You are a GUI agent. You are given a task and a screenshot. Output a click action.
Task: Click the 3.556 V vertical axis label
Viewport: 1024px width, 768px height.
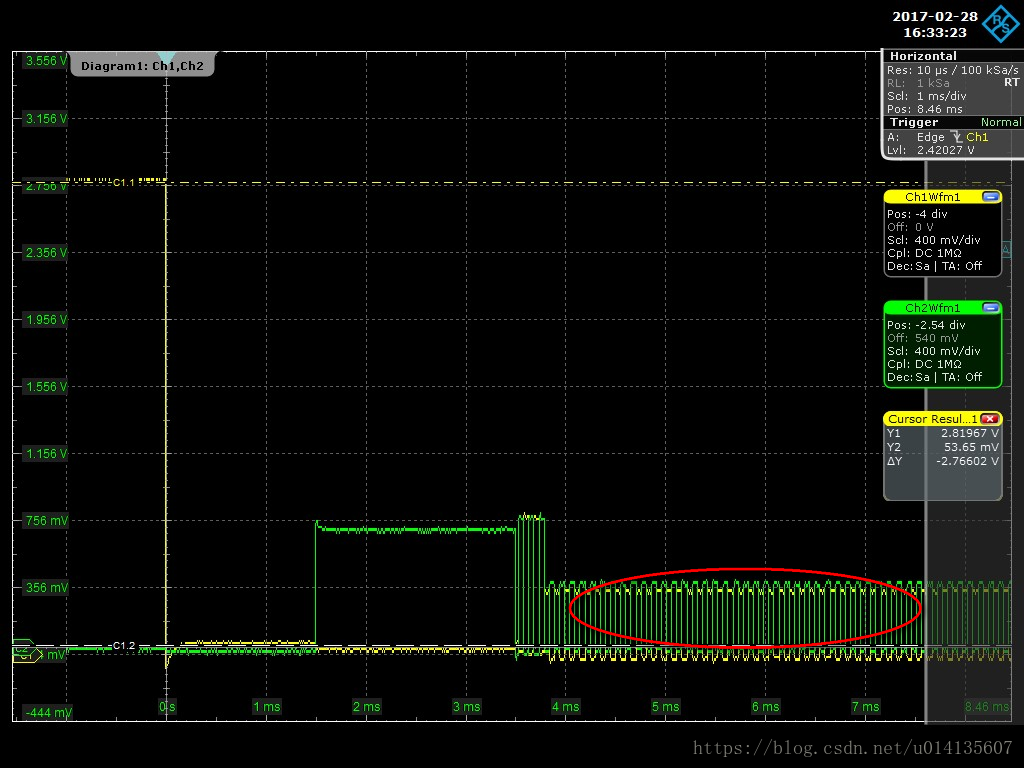[46, 61]
